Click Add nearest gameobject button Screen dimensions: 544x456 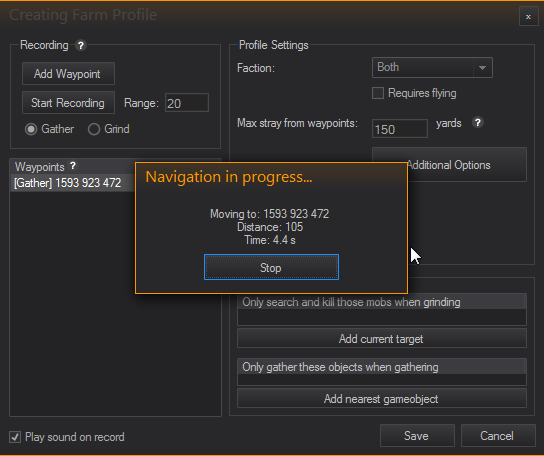[x=382, y=398]
